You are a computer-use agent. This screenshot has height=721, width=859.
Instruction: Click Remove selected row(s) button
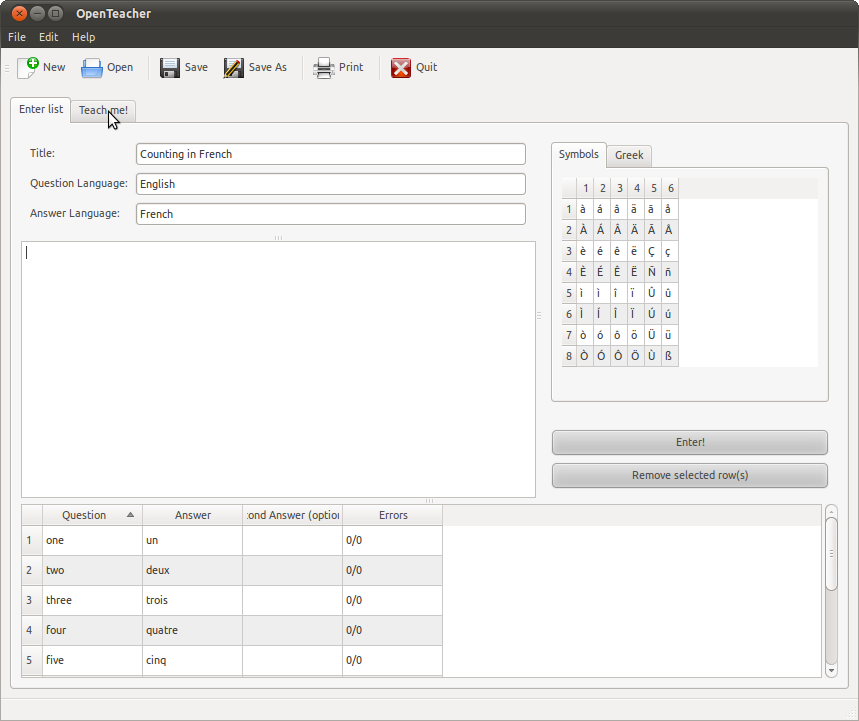click(690, 475)
